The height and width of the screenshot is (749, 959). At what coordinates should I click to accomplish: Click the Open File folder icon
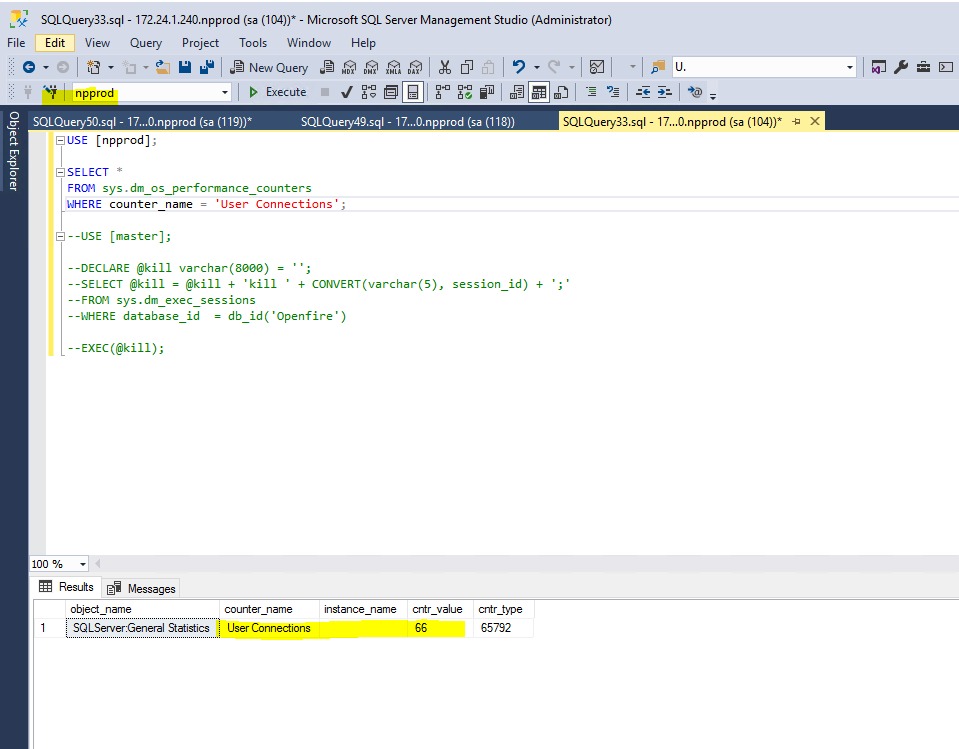(x=163, y=67)
